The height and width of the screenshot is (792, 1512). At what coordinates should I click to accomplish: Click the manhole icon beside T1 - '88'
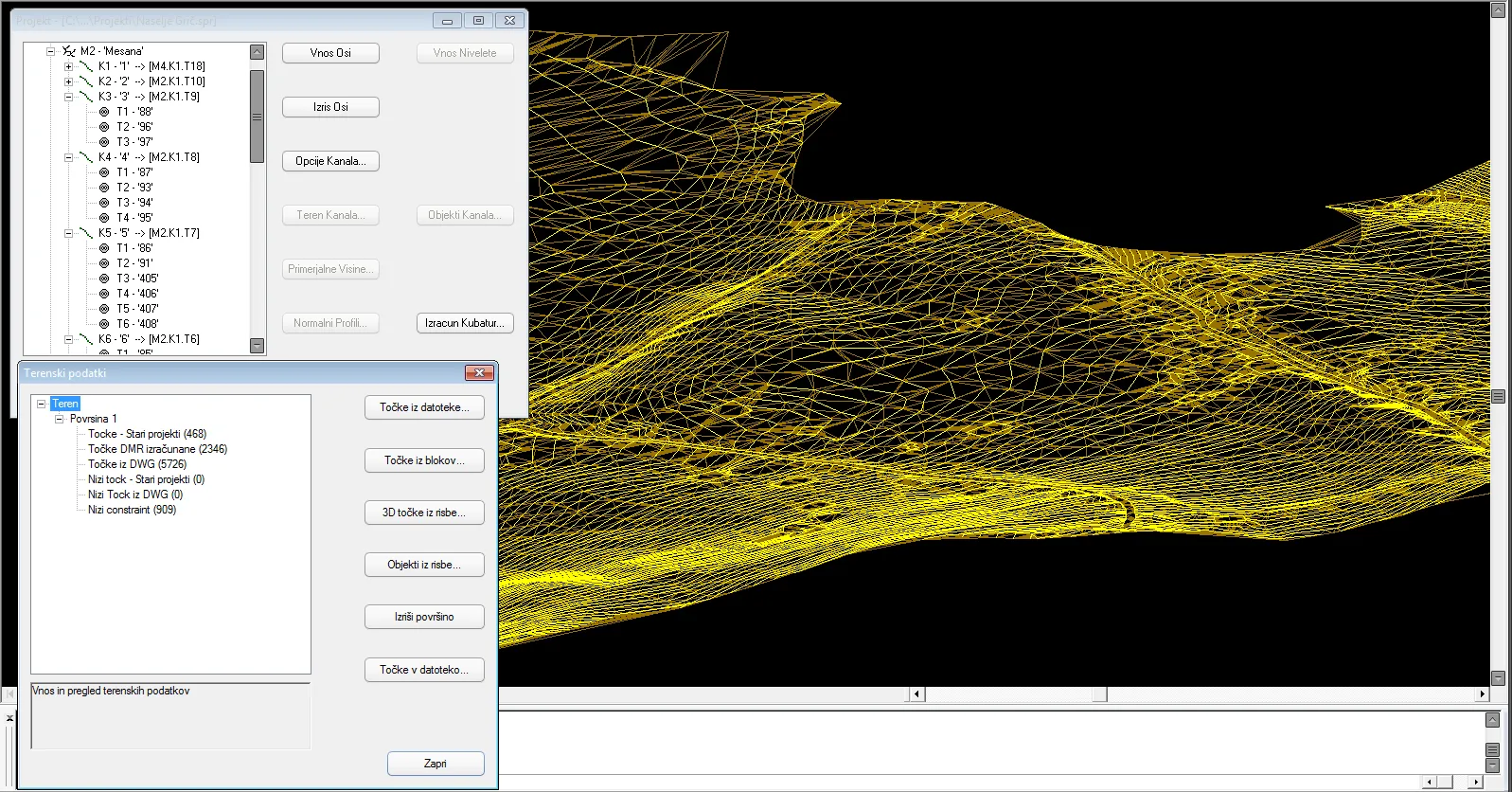(x=104, y=112)
